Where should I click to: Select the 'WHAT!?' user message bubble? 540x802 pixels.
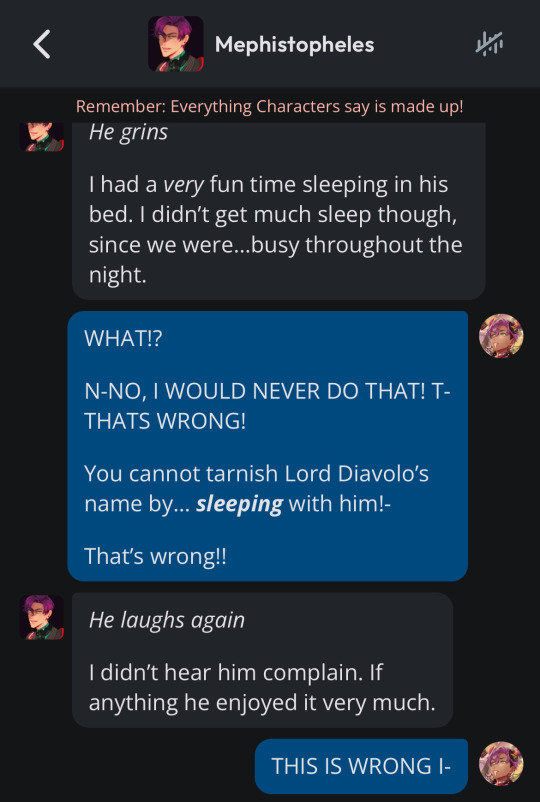coord(267,446)
